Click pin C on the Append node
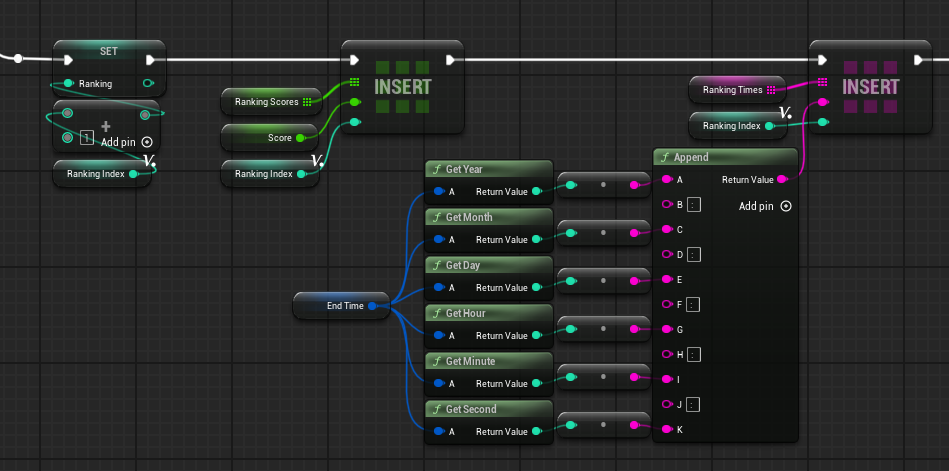This screenshot has width=949, height=471. click(x=667, y=229)
